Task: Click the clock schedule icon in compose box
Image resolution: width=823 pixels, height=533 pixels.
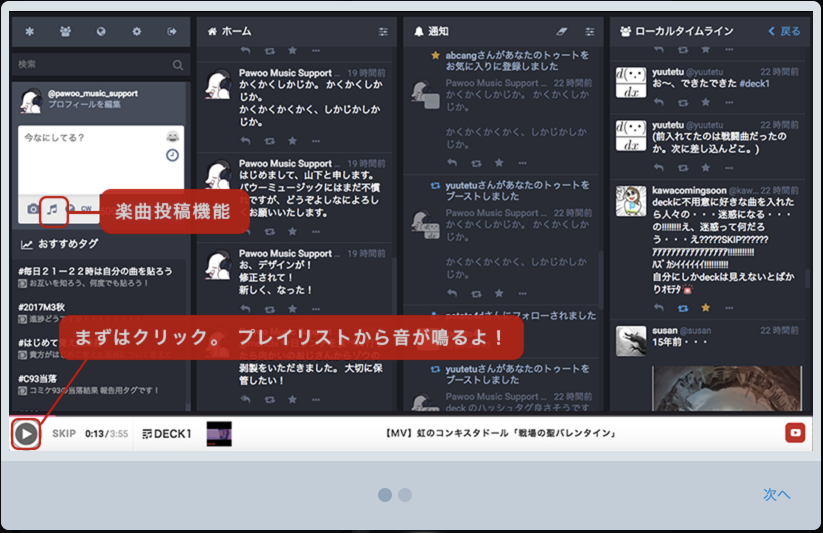Action: point(172,155)
